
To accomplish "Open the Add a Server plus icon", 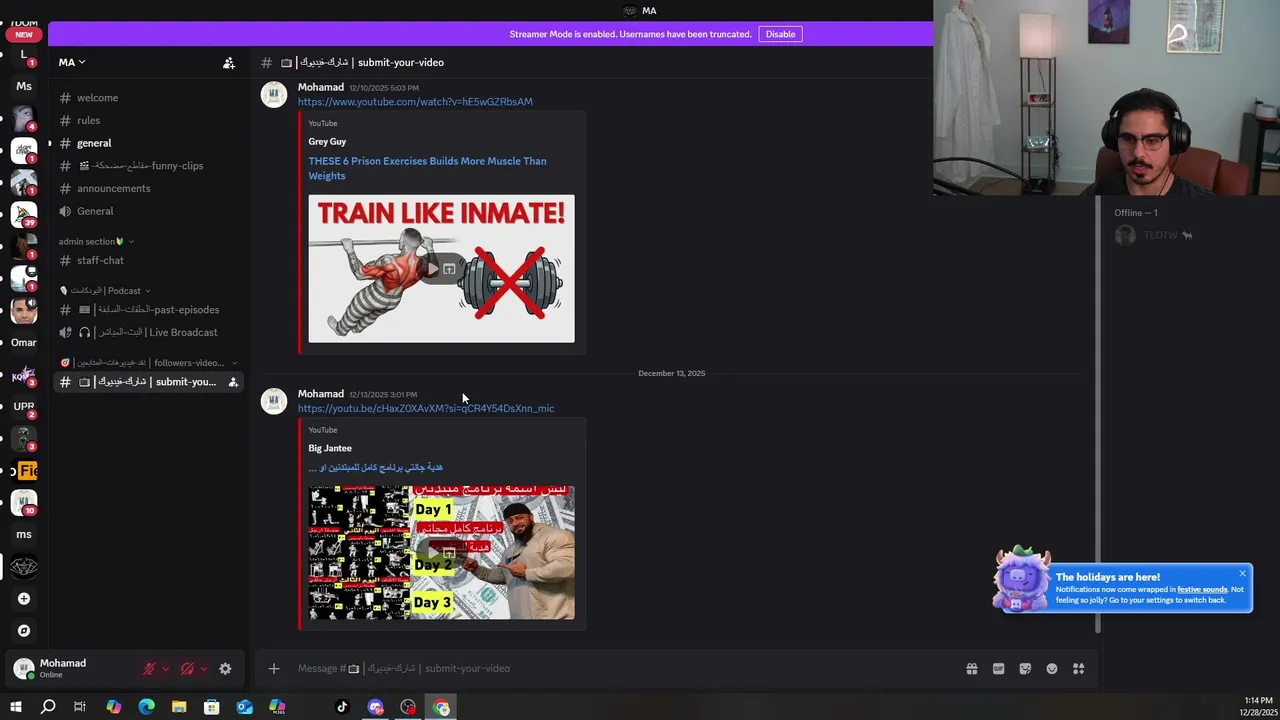I will coord(24,599).
